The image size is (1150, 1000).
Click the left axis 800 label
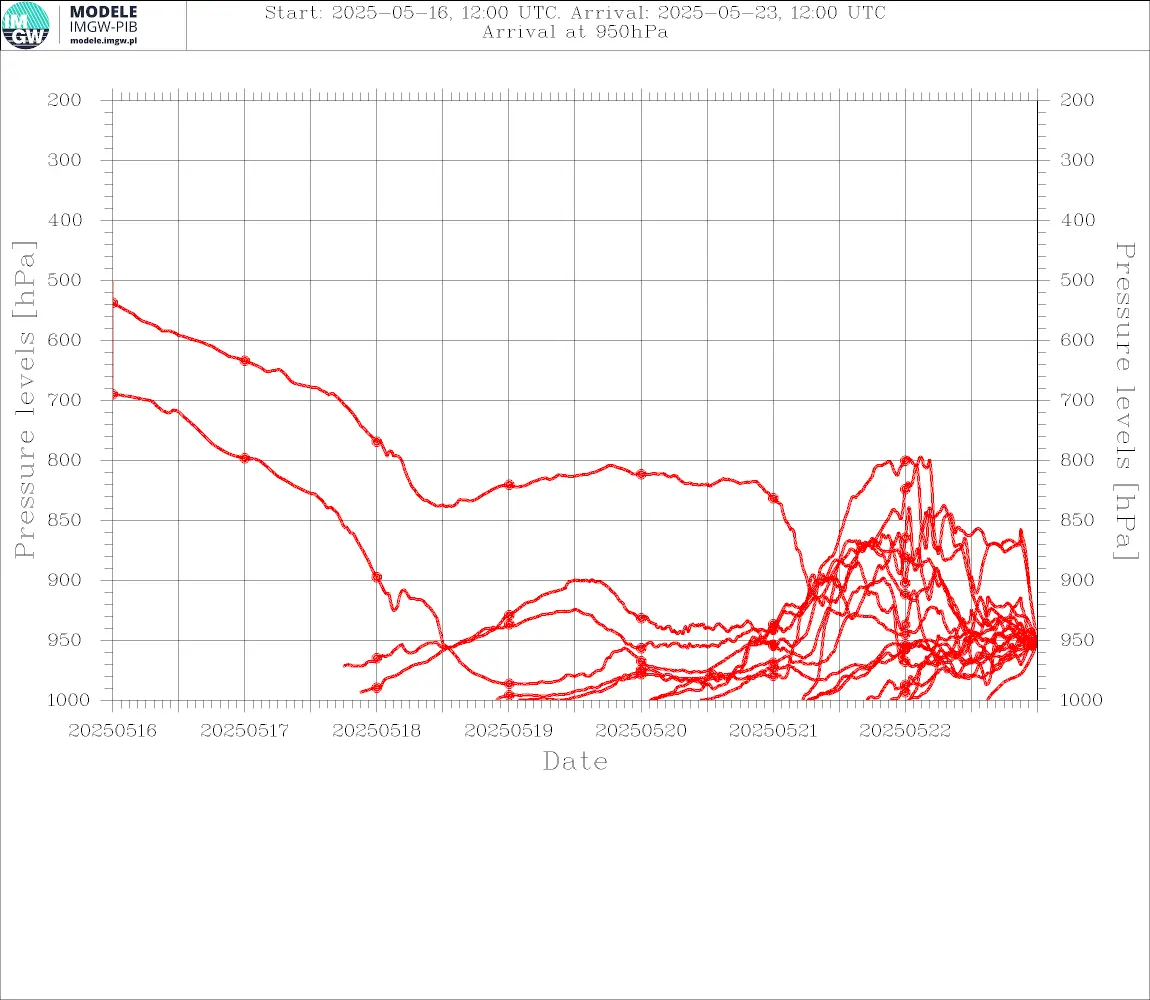pos(65,461)
